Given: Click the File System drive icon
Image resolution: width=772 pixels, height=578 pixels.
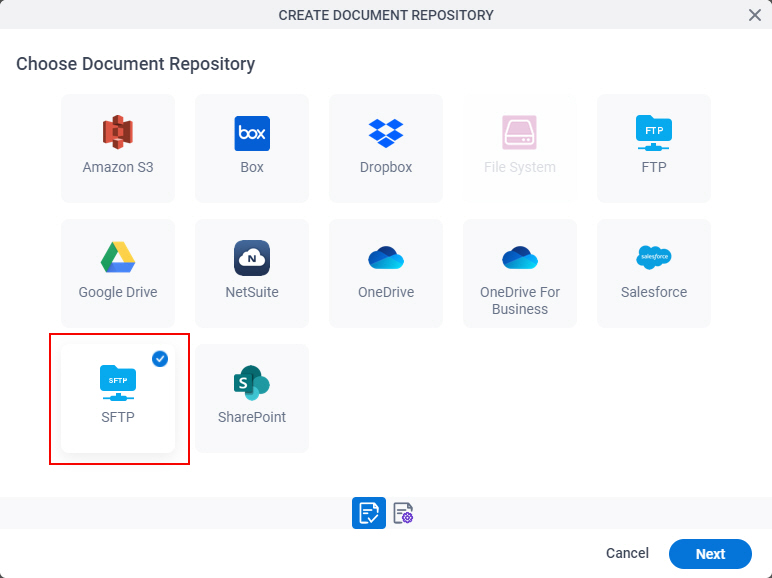Looking at the screenshot, I should (519, 132).
